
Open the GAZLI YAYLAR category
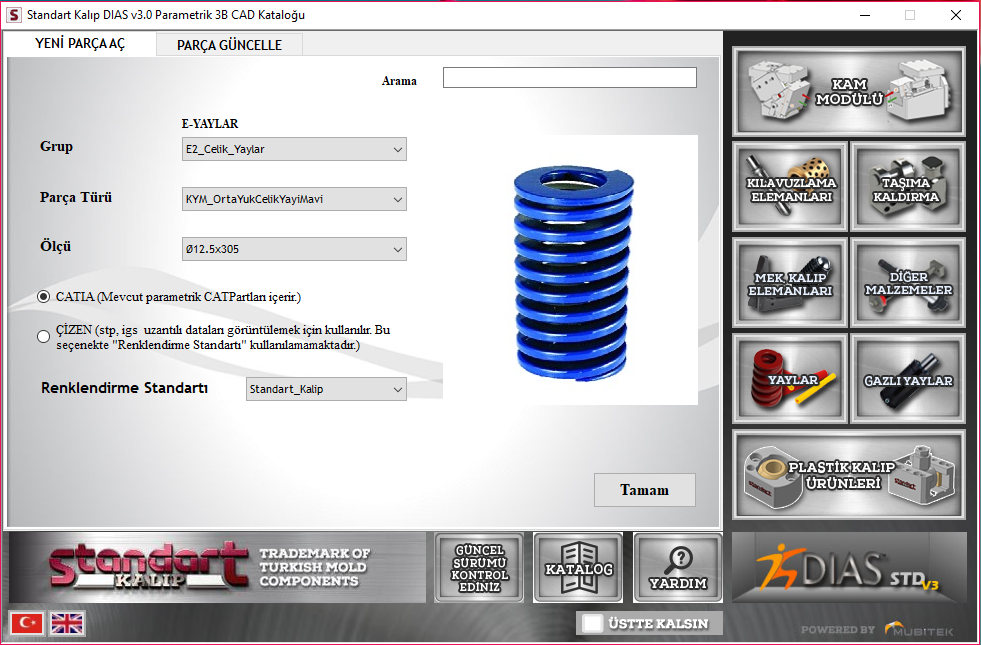point(908,378)
